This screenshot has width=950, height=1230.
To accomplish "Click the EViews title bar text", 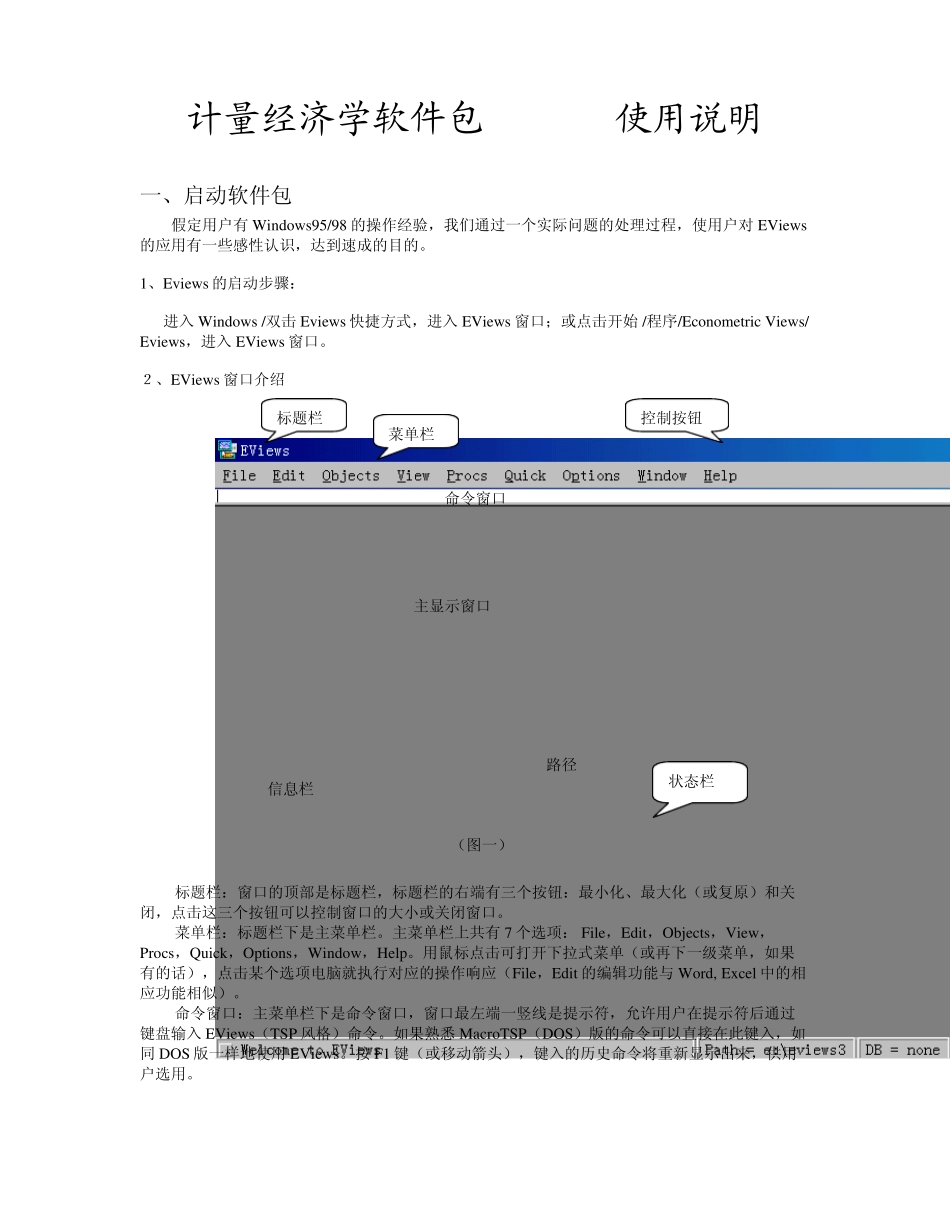I will [x=264, y=451].
